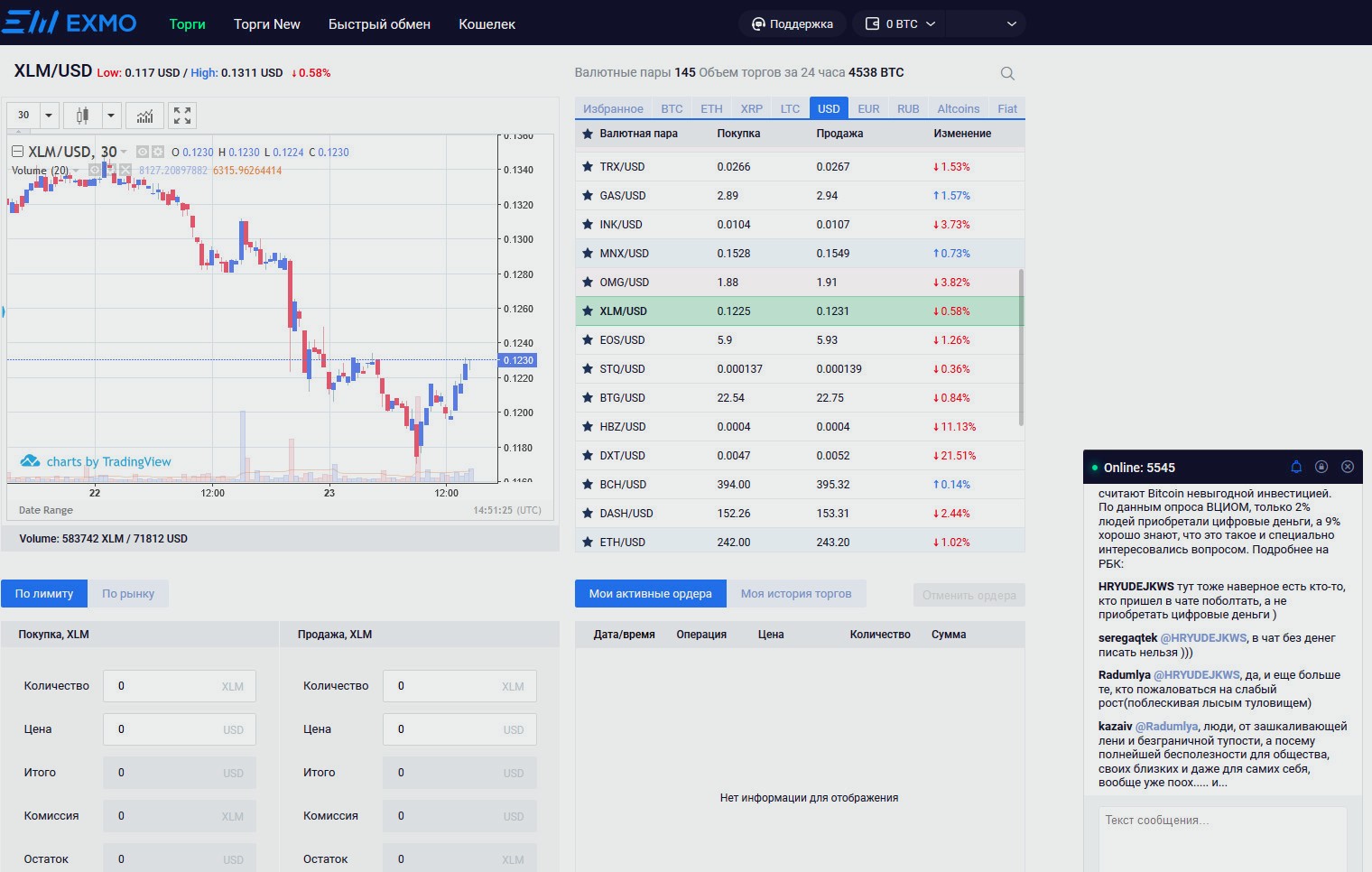The height and width of the screenshot is (872, 1372).
Task: Open the Date Range selector
Action: pyautogui.click(x=46, y=510)
